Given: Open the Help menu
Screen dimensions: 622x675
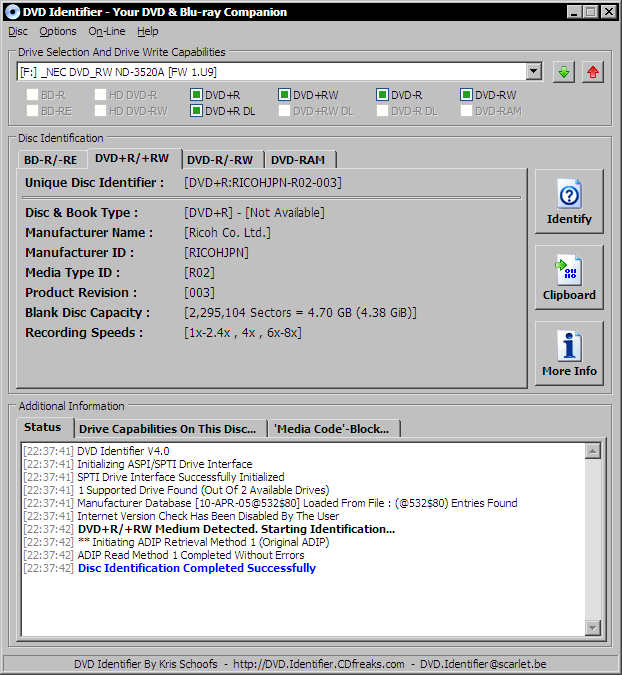Looking at the screenshot, I should [x=148, y=31].
